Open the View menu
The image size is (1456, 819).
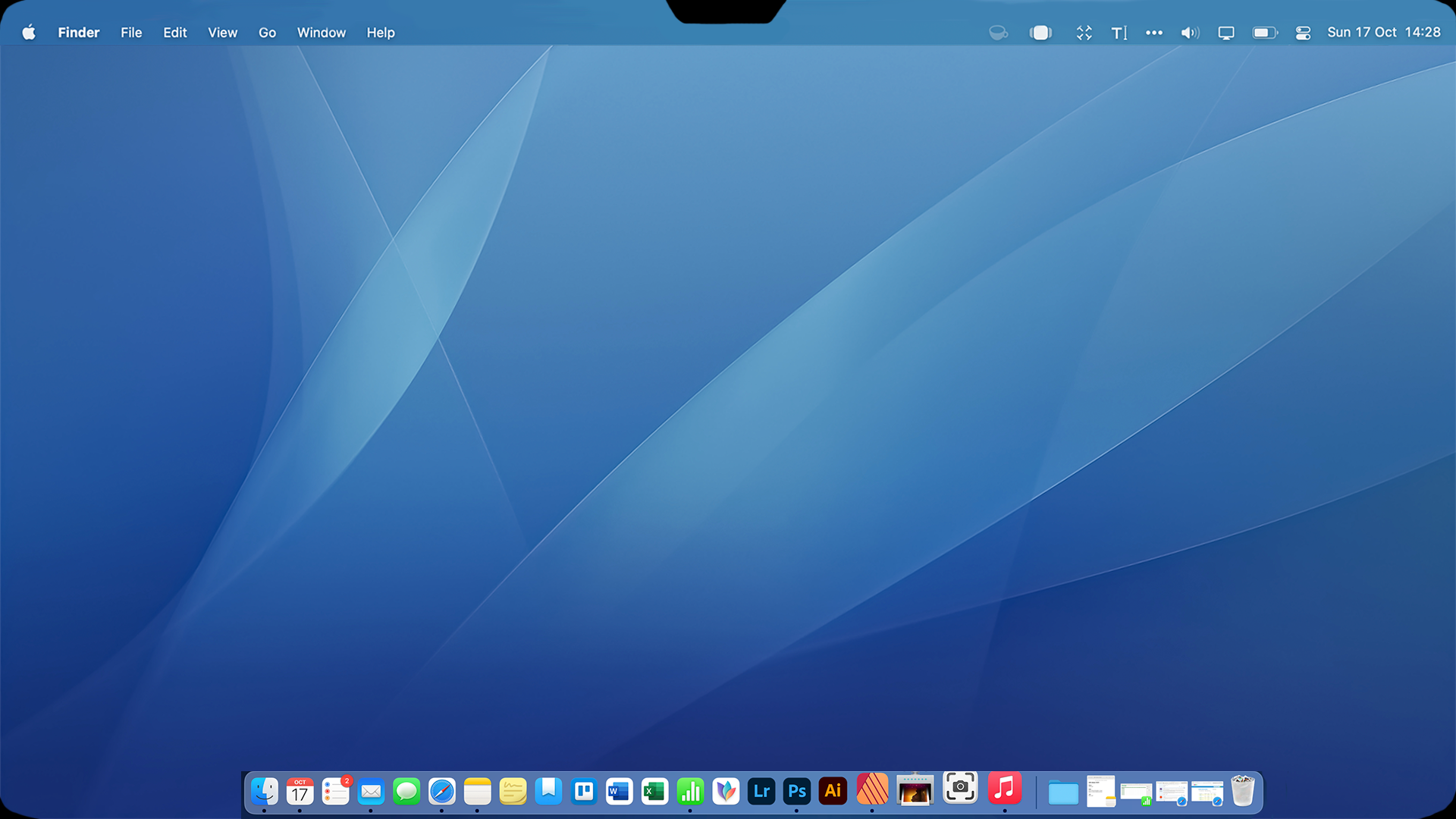point(222,33)
